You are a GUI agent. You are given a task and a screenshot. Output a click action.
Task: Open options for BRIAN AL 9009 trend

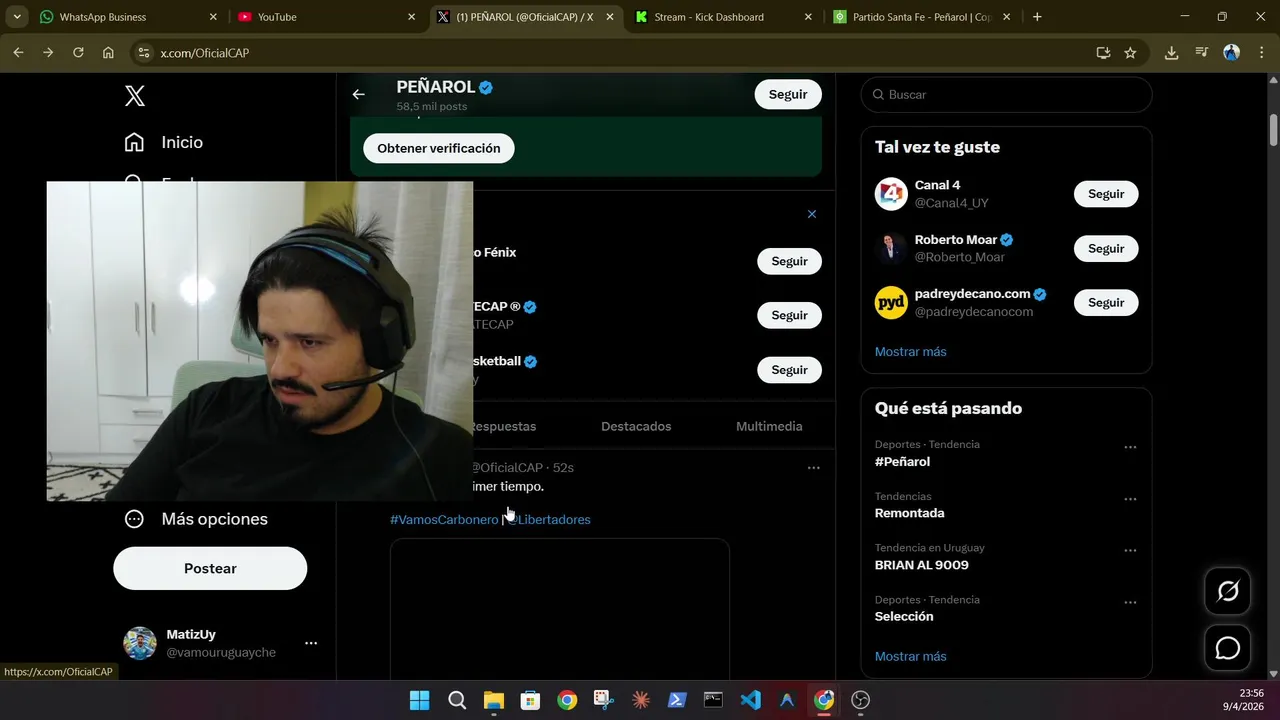1130,551
